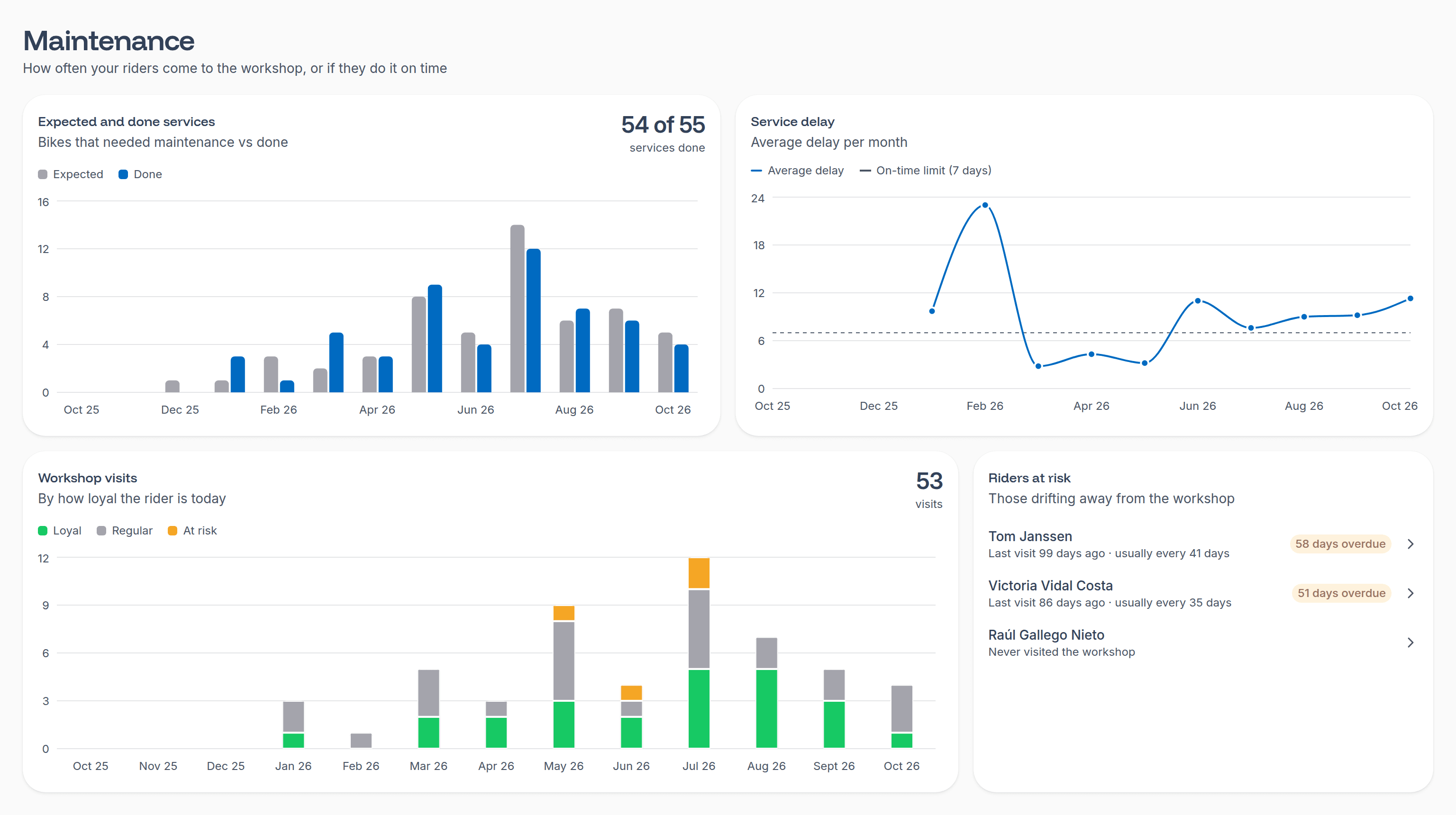Toggle On-time limit (7 days) legend
Image resolution: width=1456 pixels, height=815 pixels.
pos(925,170)
